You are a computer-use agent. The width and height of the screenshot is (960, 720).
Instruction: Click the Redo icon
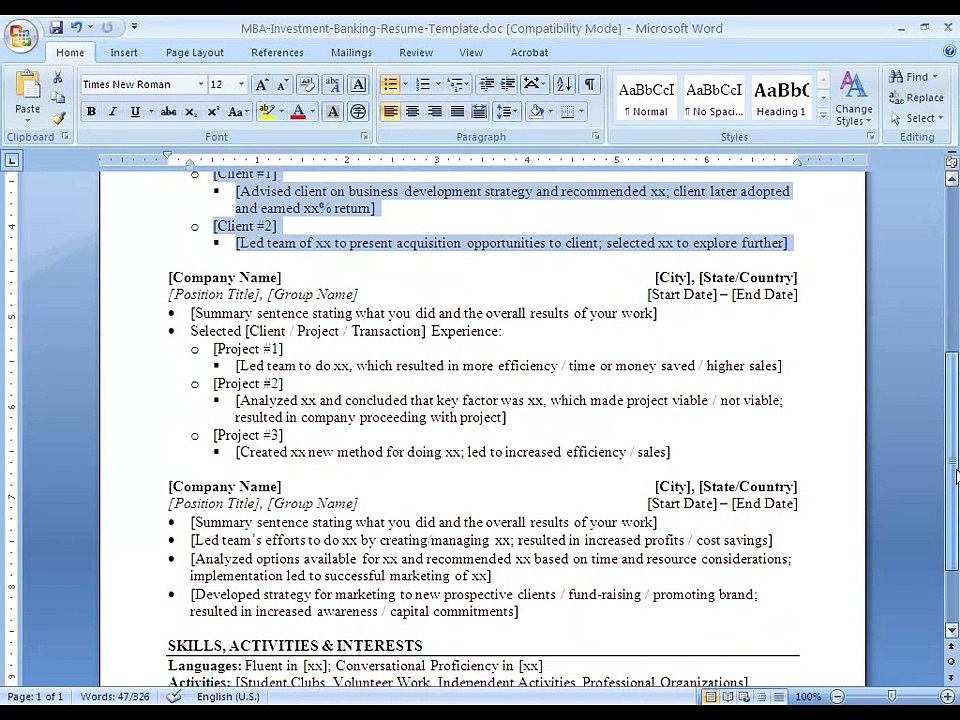tap(107, 27)
